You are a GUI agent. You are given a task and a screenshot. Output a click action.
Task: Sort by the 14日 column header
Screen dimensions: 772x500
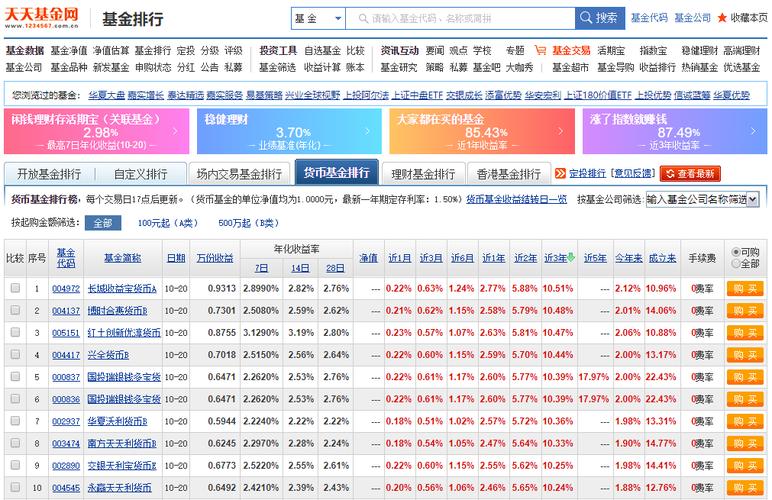(x=300, y=268)
